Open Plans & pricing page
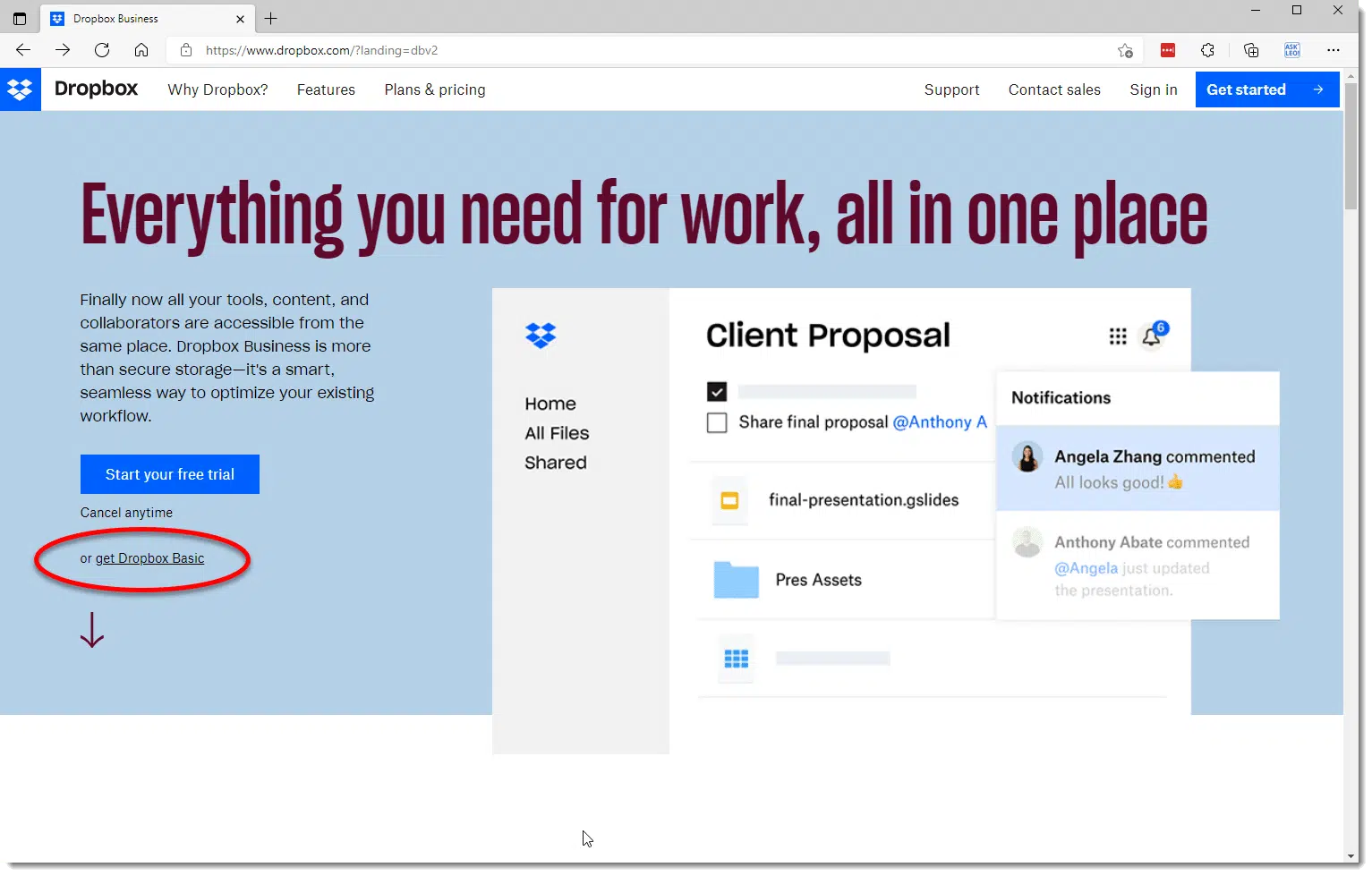Screen dimensions: 1372x876 (435, 89)
